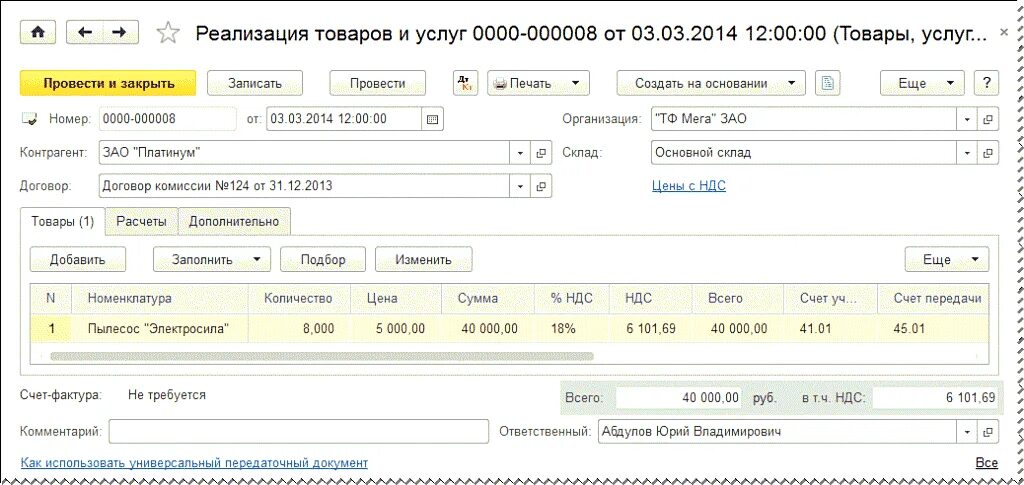Screen dimensions: 1024x485
Task: Open Договор record with the open icon
Action: (541, 186)
